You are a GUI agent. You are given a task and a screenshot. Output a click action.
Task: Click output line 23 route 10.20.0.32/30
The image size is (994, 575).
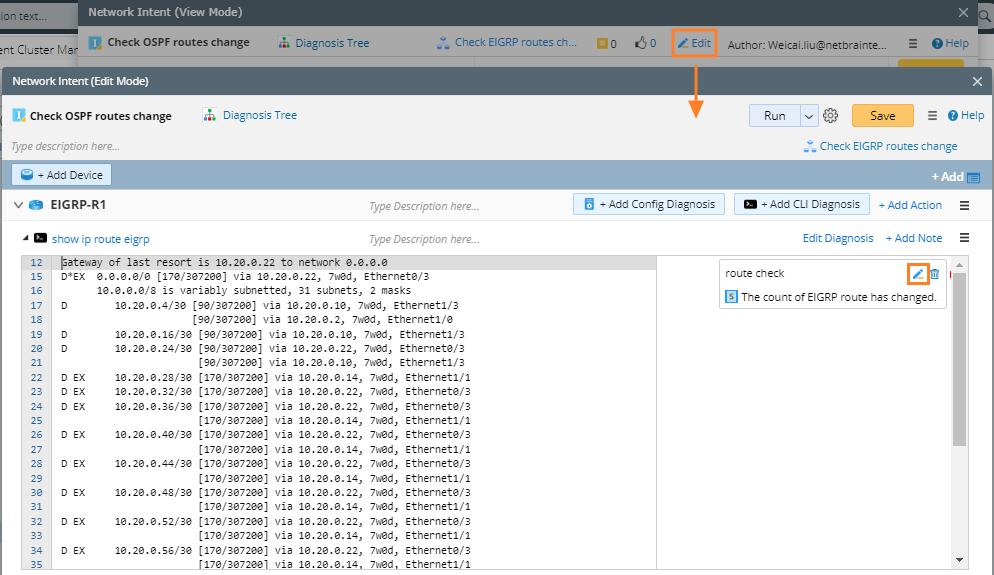coord(266,392)
